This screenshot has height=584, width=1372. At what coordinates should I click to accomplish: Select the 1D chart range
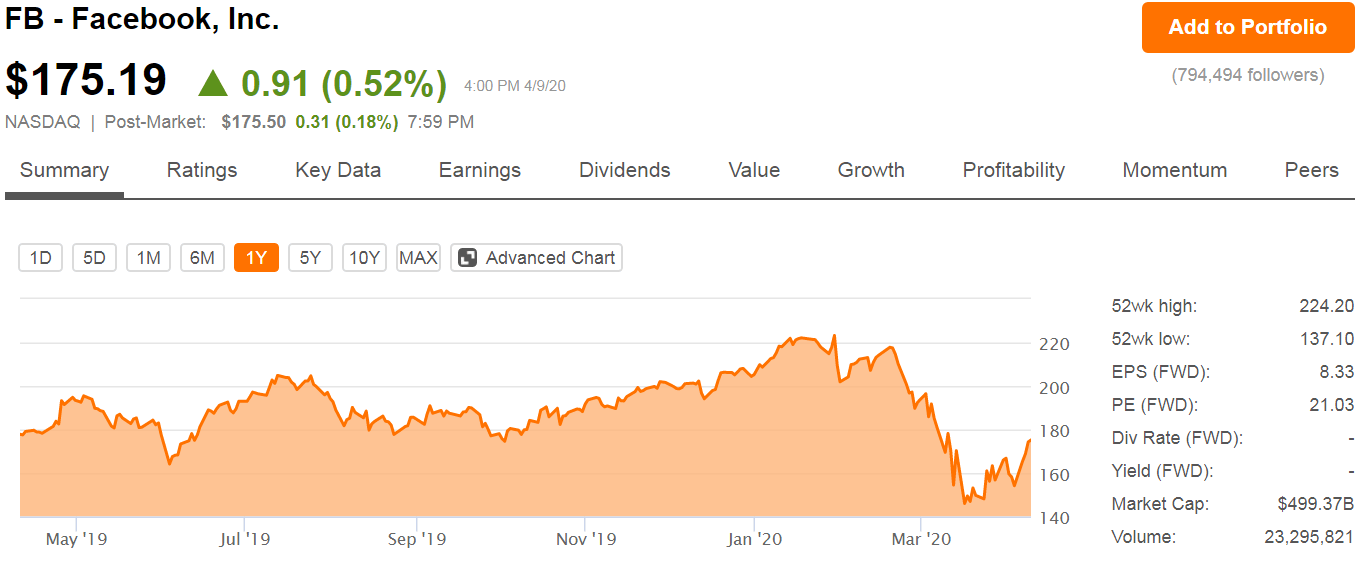40,257
